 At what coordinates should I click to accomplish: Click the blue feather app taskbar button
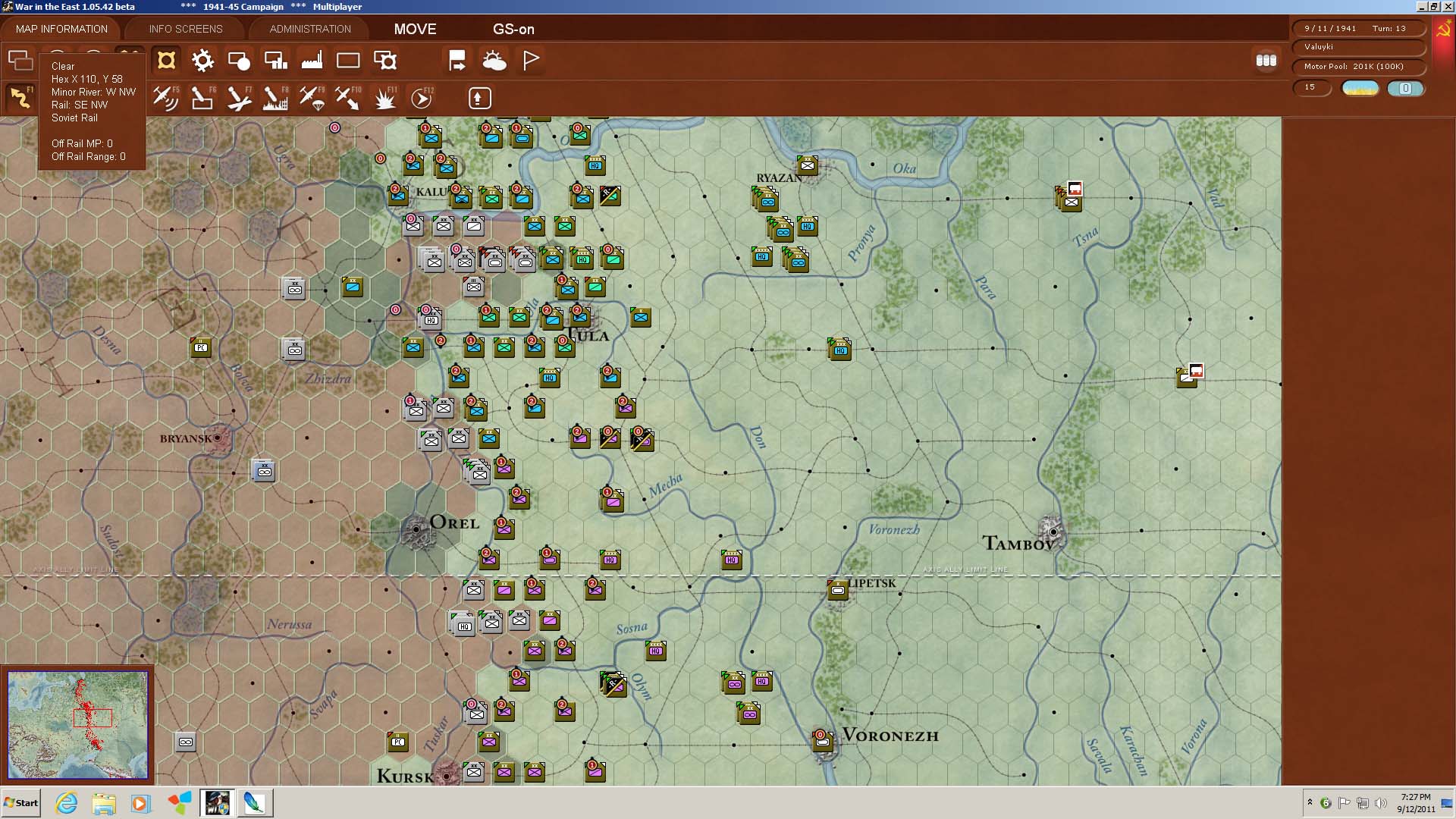[254, 803]
